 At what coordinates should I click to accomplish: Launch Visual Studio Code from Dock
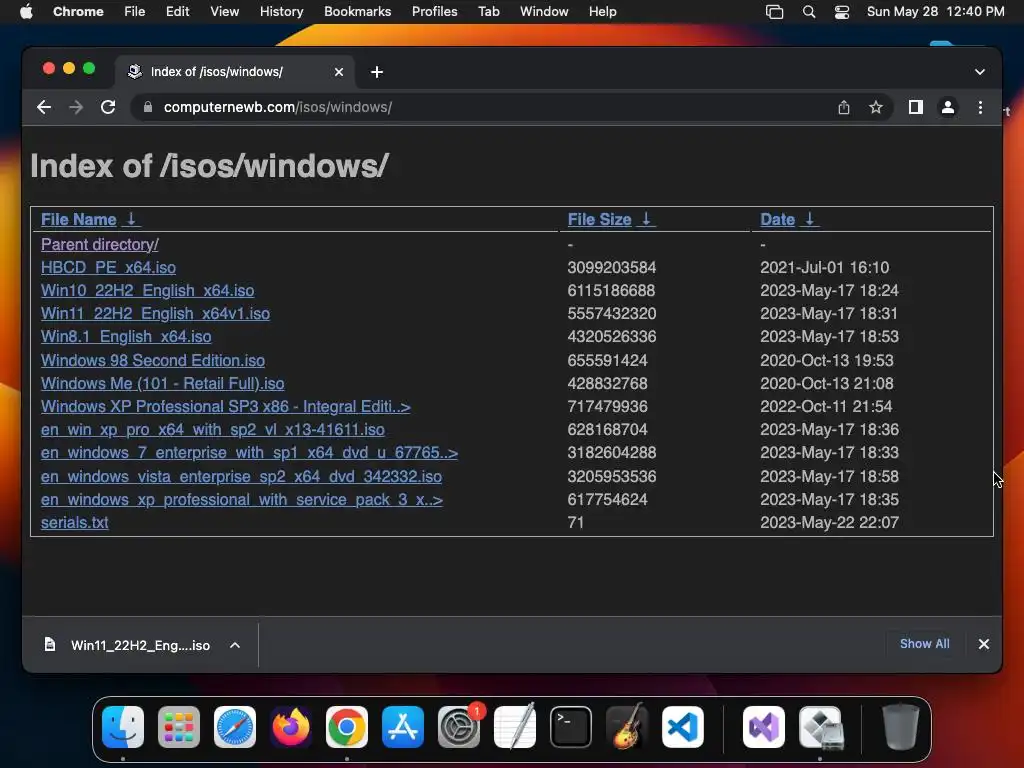point(682,727)
